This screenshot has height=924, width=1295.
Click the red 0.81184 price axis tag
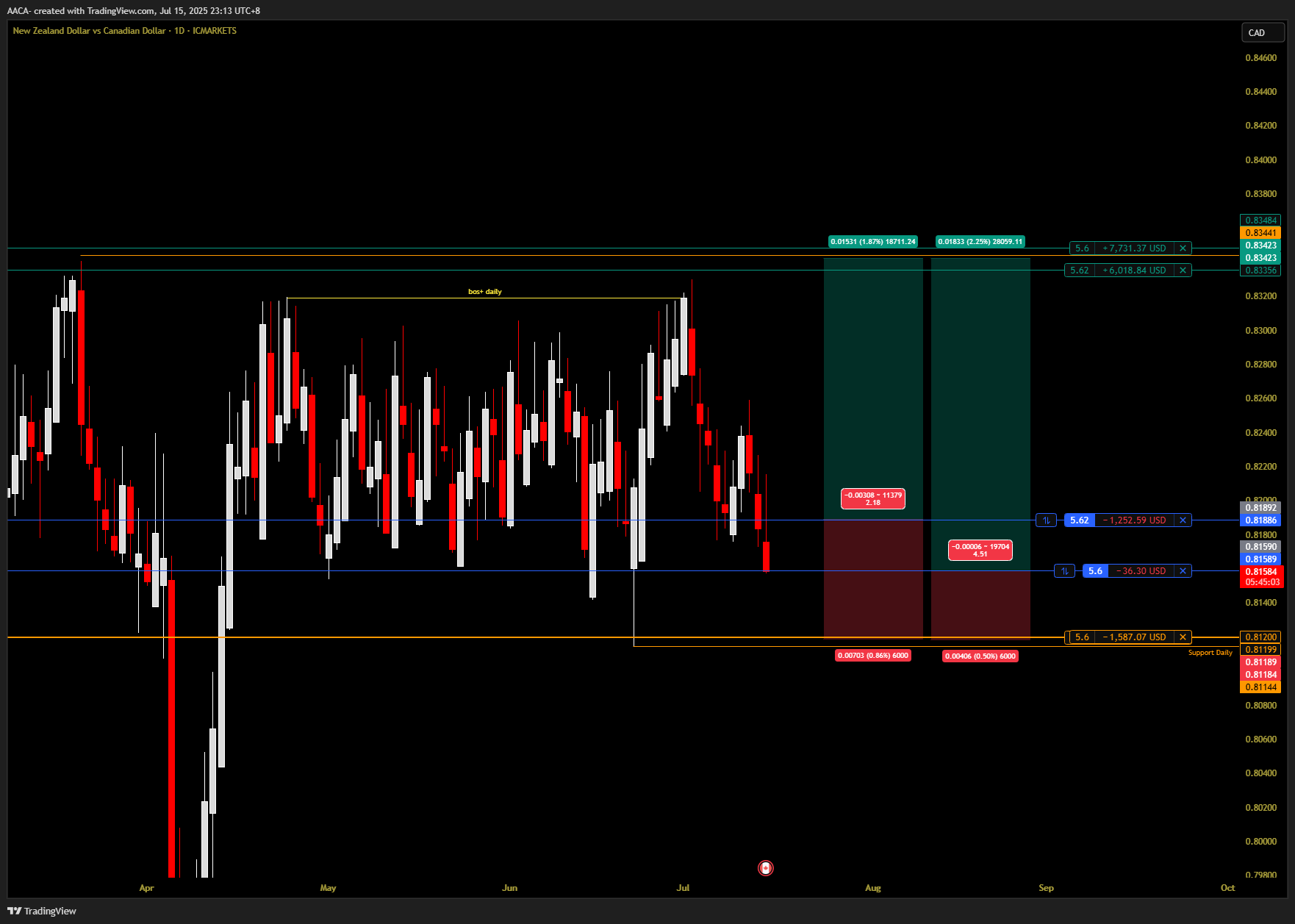point(1260,675)
